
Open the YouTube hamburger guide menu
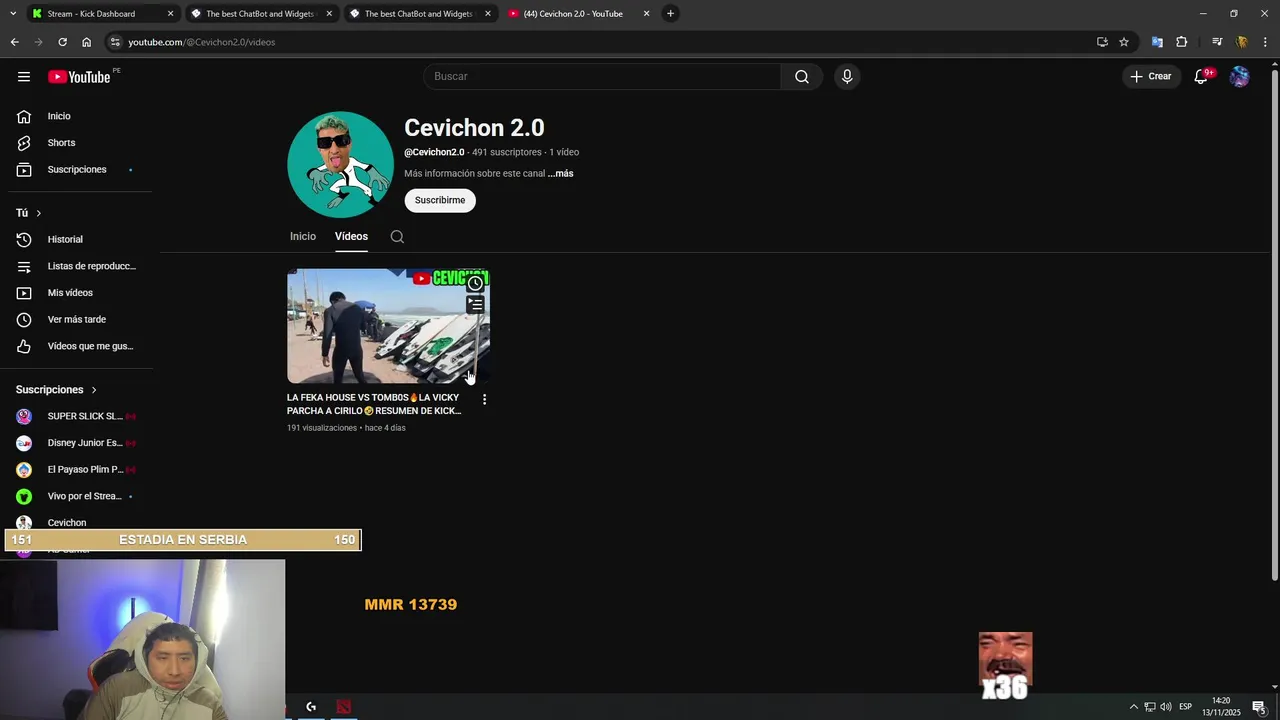click(24, 77)
